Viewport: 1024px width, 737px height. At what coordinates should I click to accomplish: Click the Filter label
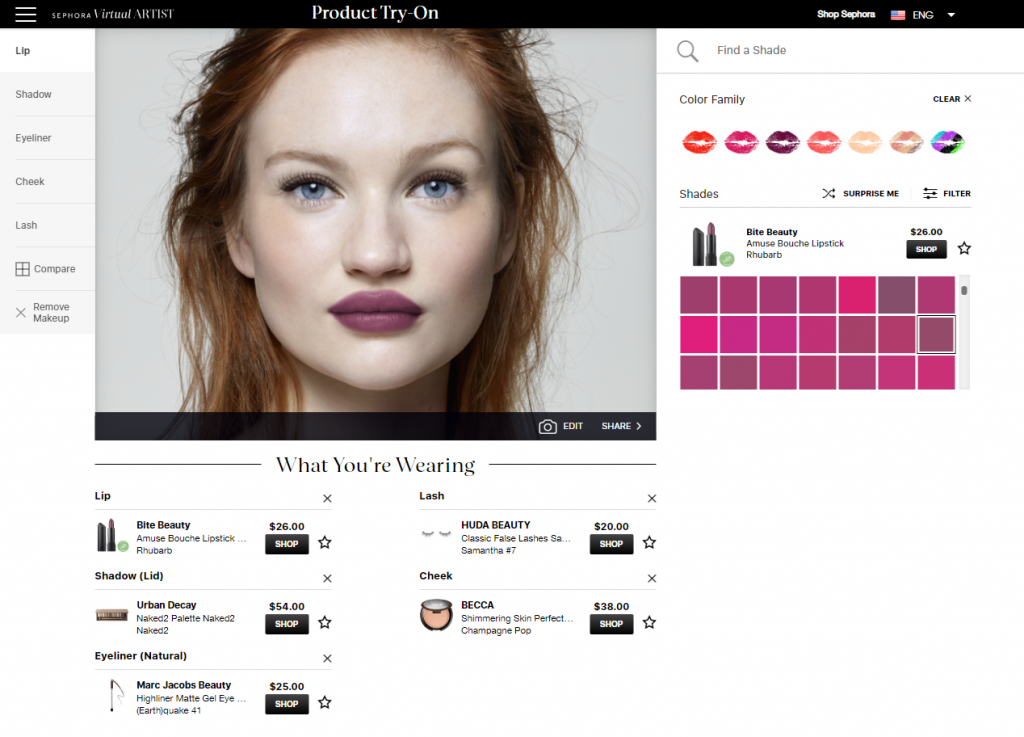point(957,193)
